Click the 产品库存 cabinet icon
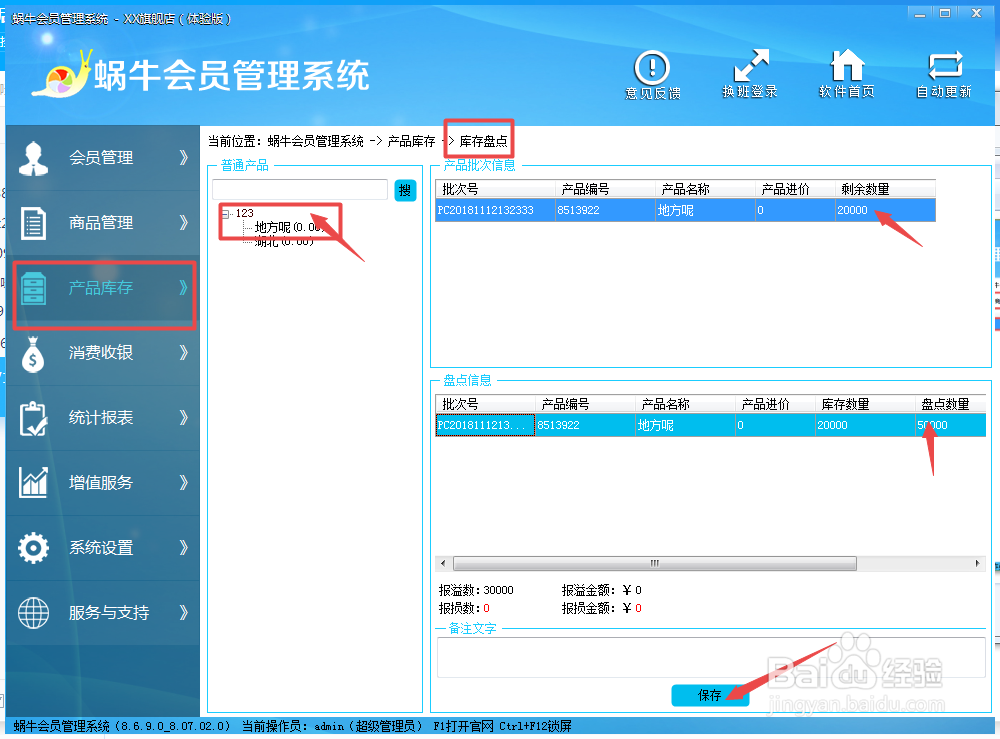1000x739 pixels. click(x=33, y=288)
